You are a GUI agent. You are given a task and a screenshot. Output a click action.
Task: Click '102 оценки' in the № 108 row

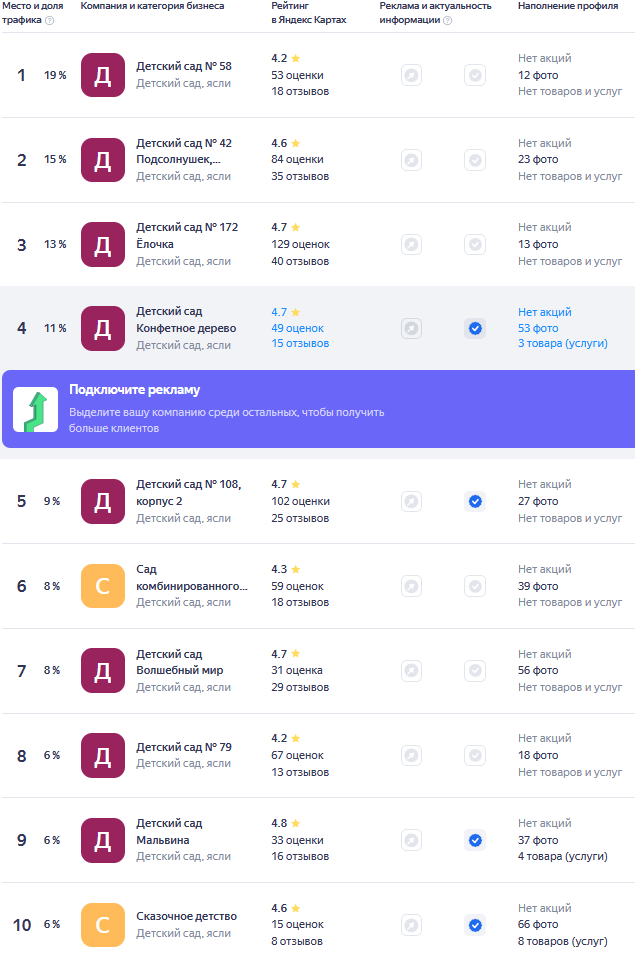click(301, 501)
